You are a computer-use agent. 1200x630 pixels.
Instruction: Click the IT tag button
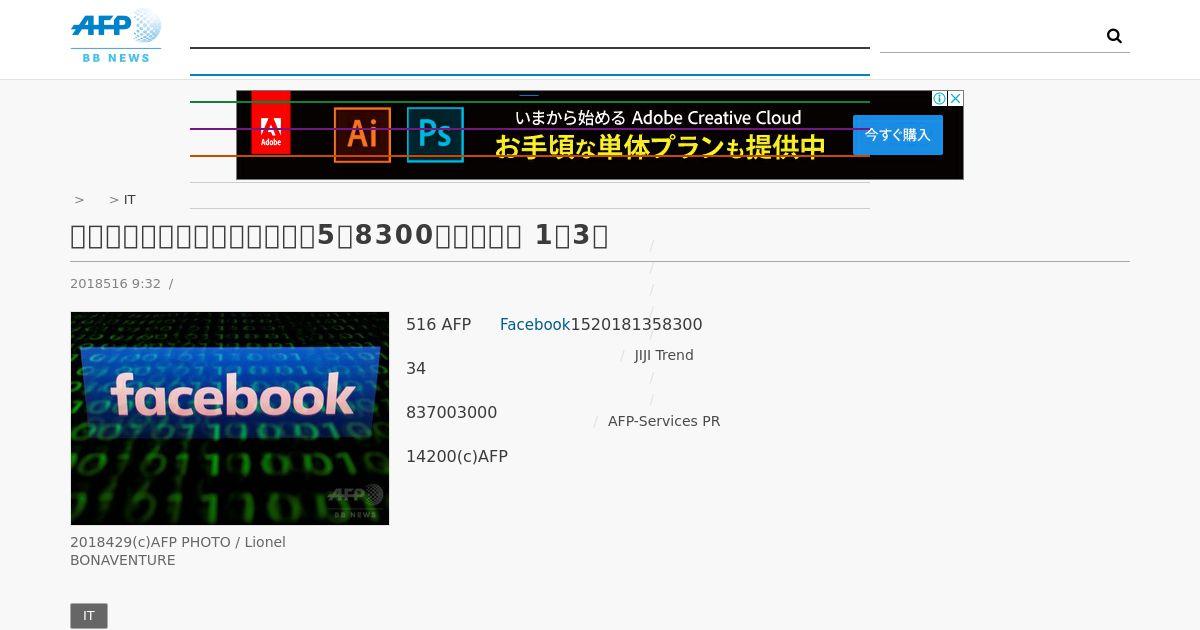tap(89, 616)
